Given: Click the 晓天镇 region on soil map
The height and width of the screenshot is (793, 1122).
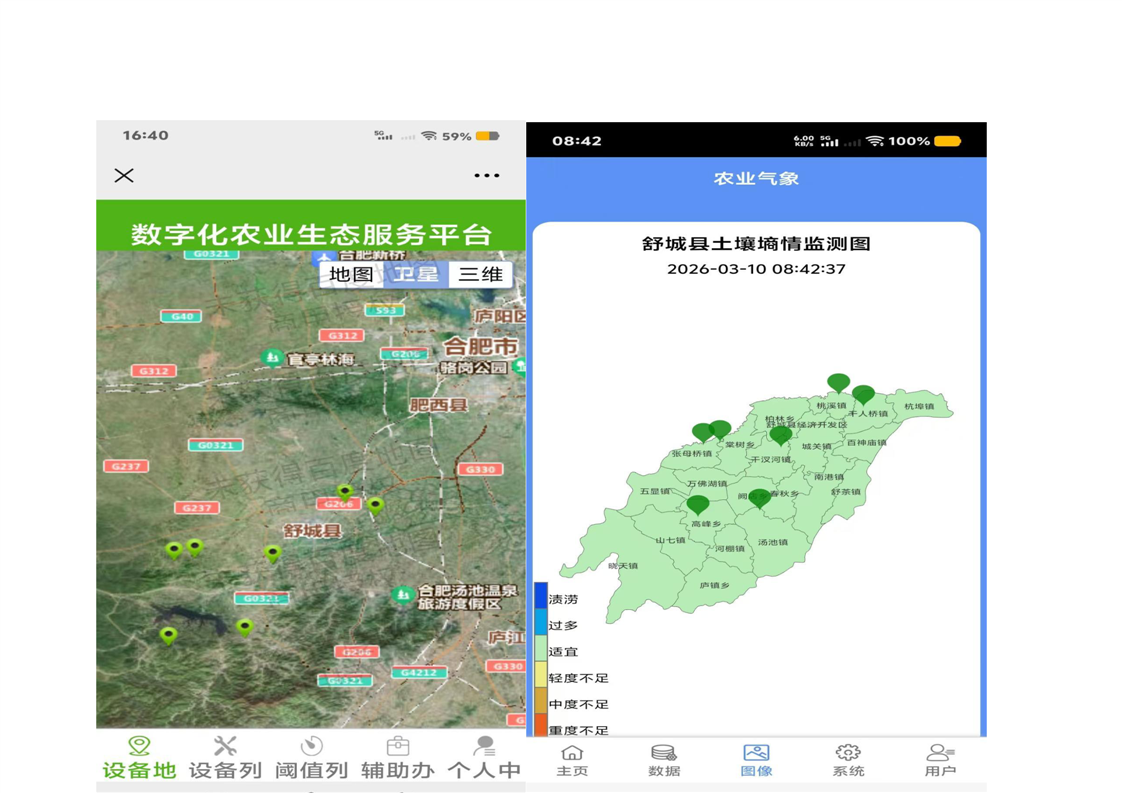Looking at the screenshot, I should click(x=623, y=566).
